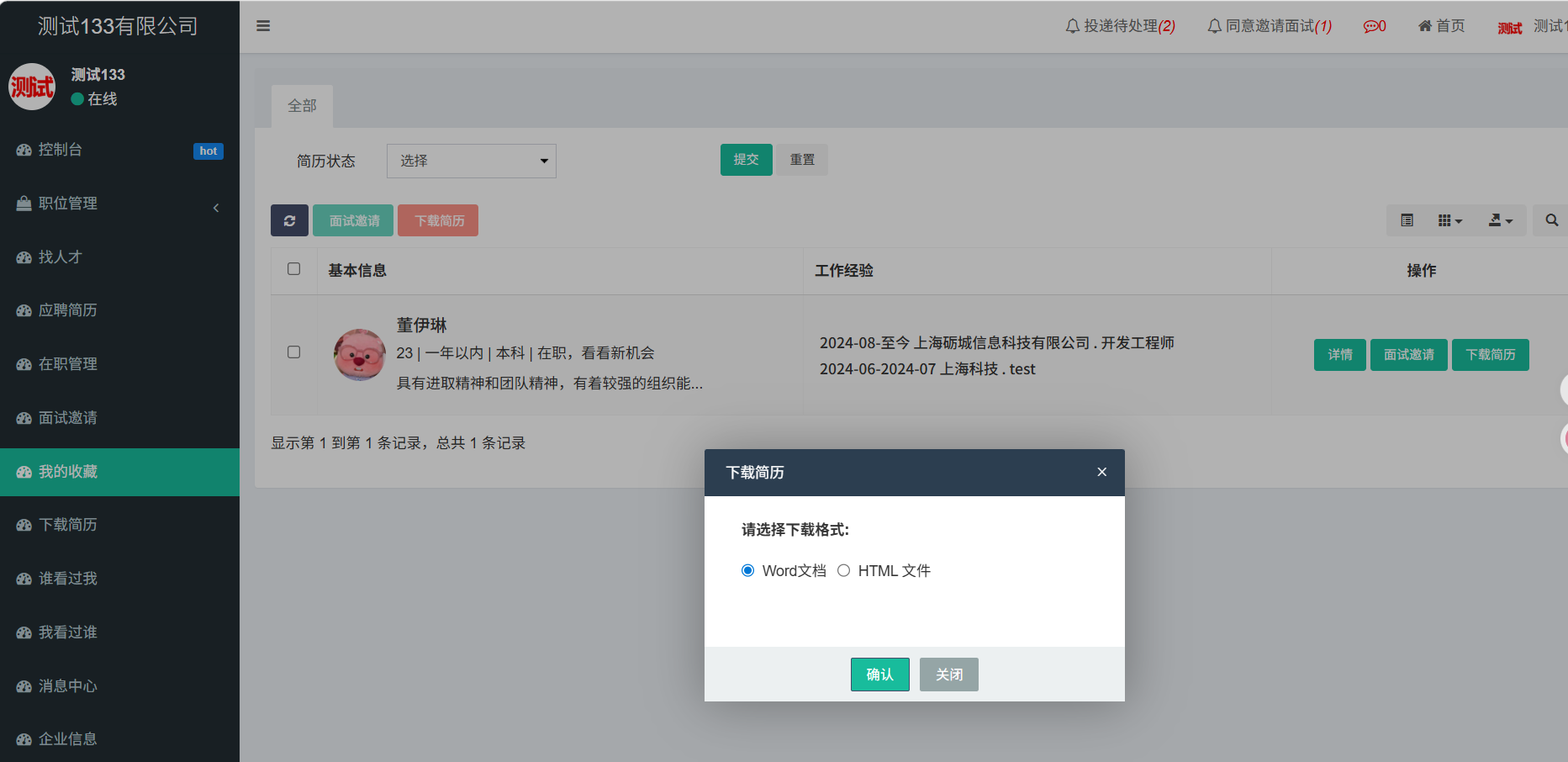Expand the 职位管理 sidebar menu
1568x762 pixels.
pyautogui.click(x=119, y=204)
